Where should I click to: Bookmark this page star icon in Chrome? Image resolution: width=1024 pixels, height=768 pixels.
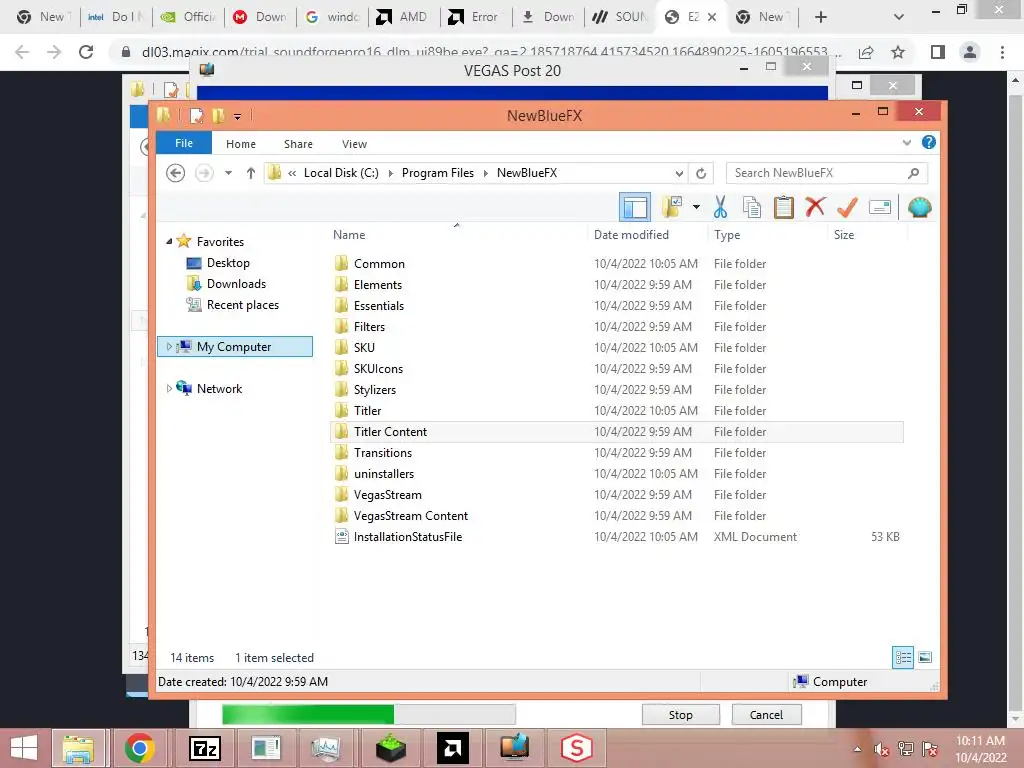(x=898, y=52)
